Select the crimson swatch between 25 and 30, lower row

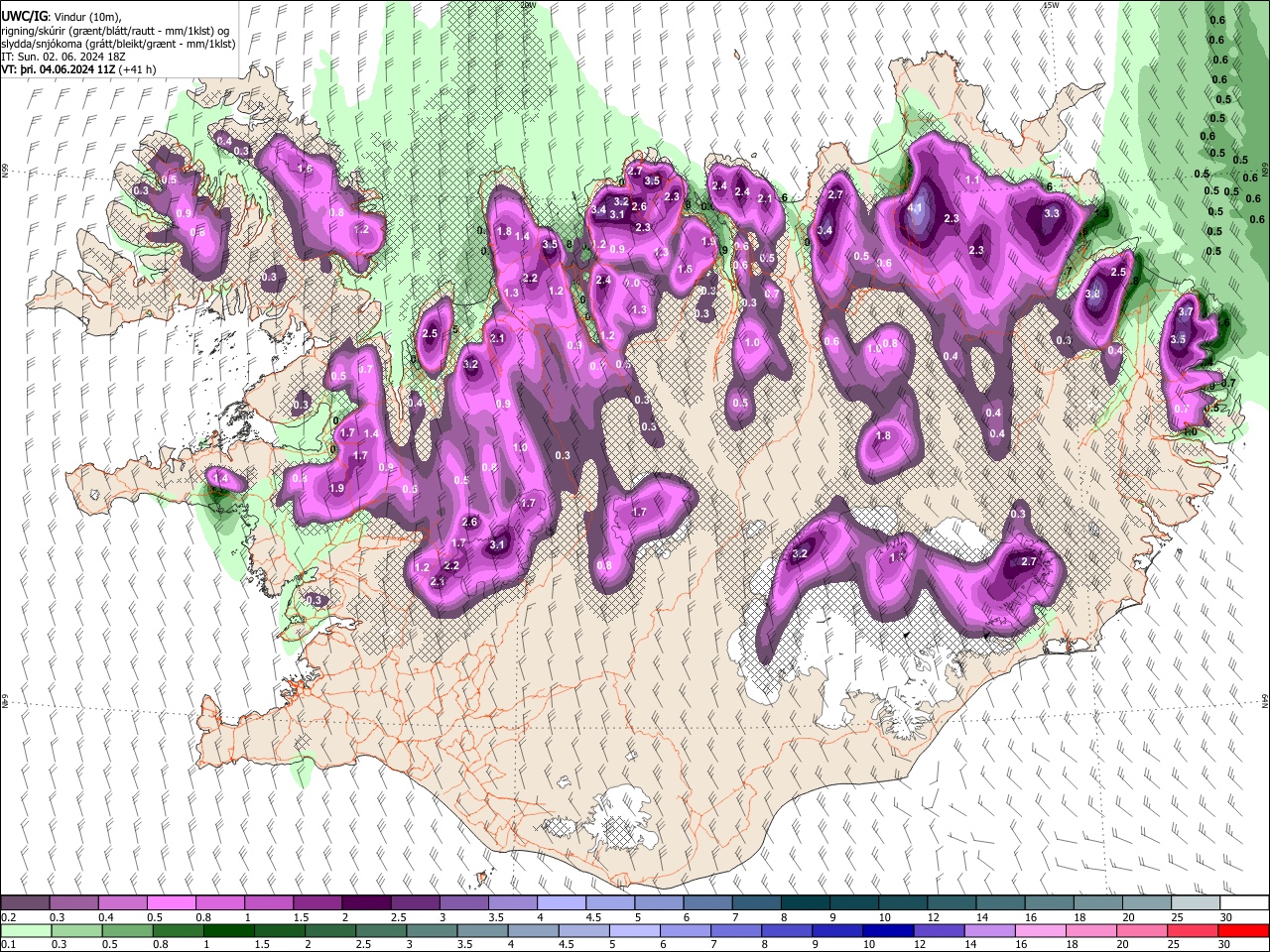[1193, 930]
